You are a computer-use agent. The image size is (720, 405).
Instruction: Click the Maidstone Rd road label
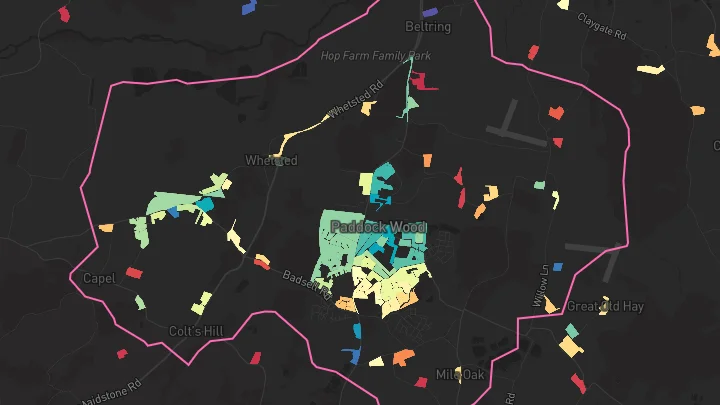[x=111, y=393]
